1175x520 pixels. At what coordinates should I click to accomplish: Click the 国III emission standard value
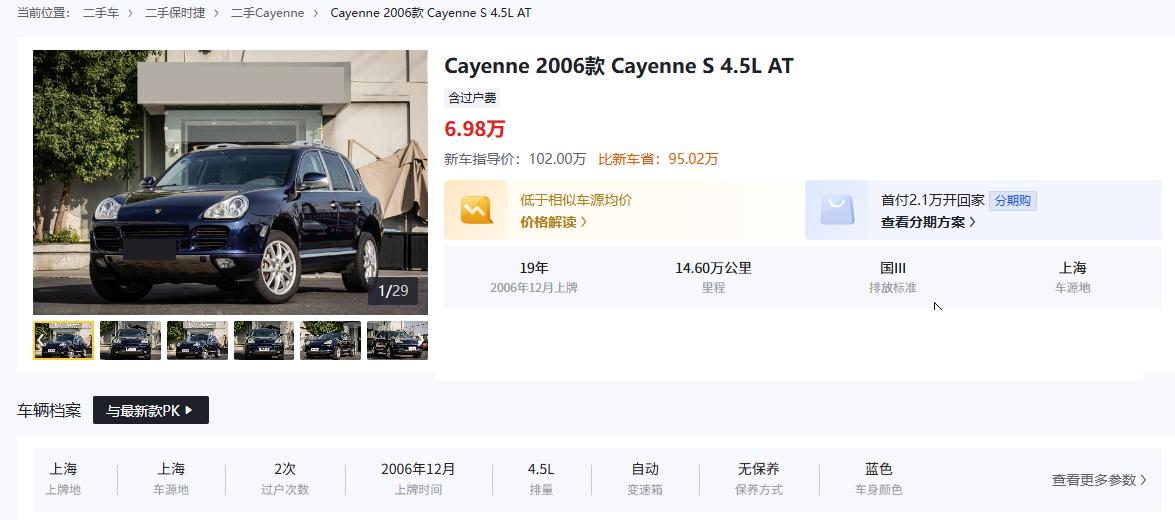click(892, 268)
